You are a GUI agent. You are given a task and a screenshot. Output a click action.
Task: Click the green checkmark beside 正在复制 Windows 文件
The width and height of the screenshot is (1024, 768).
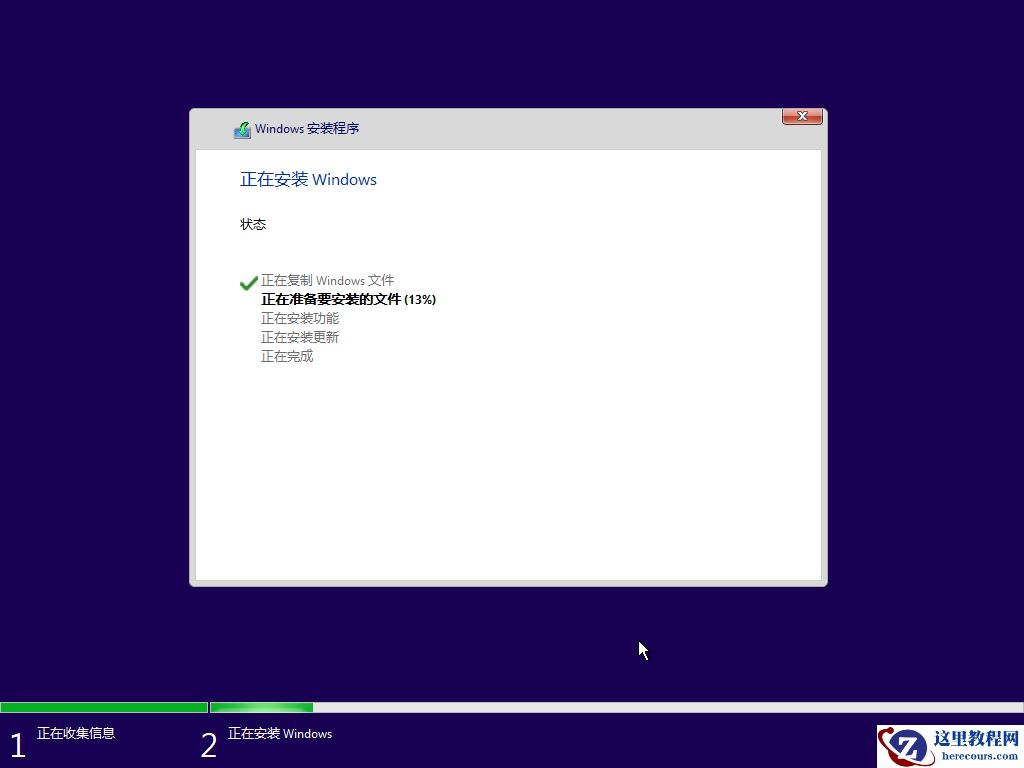[x=248, y=283]
